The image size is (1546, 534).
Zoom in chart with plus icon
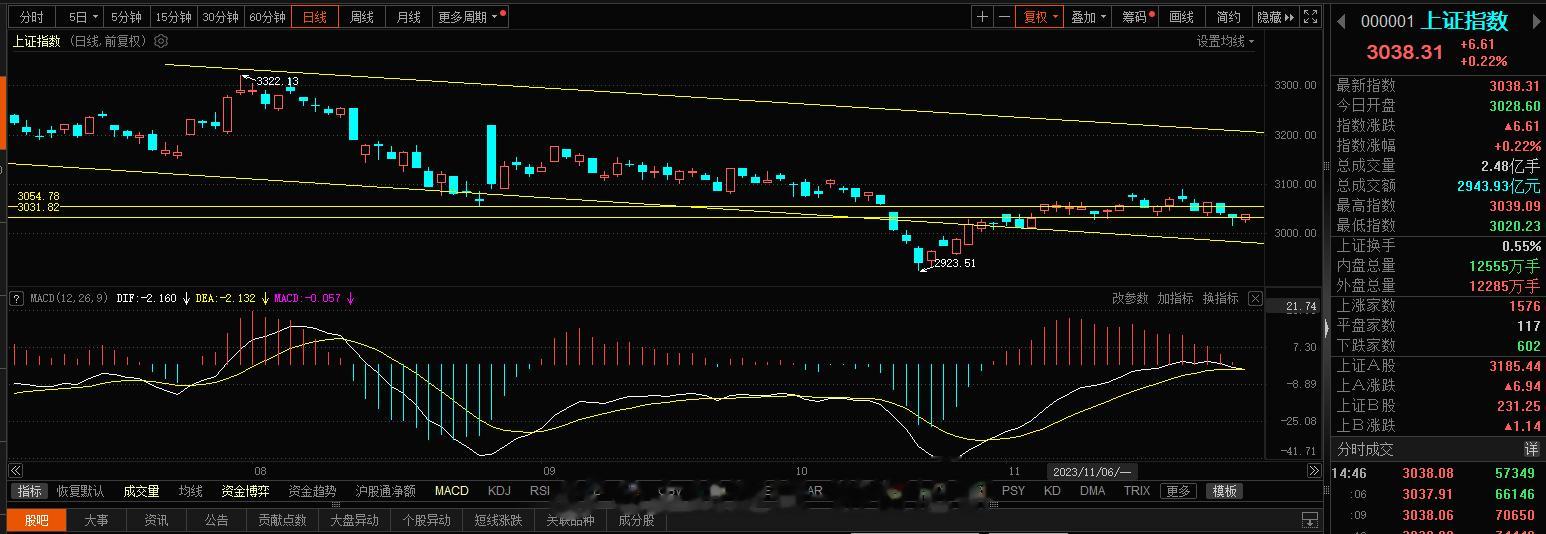point(983,17)
